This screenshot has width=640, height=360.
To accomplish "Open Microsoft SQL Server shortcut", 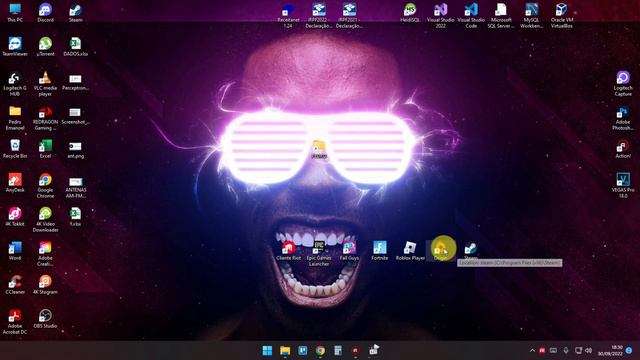I will (x=501, y=15).
